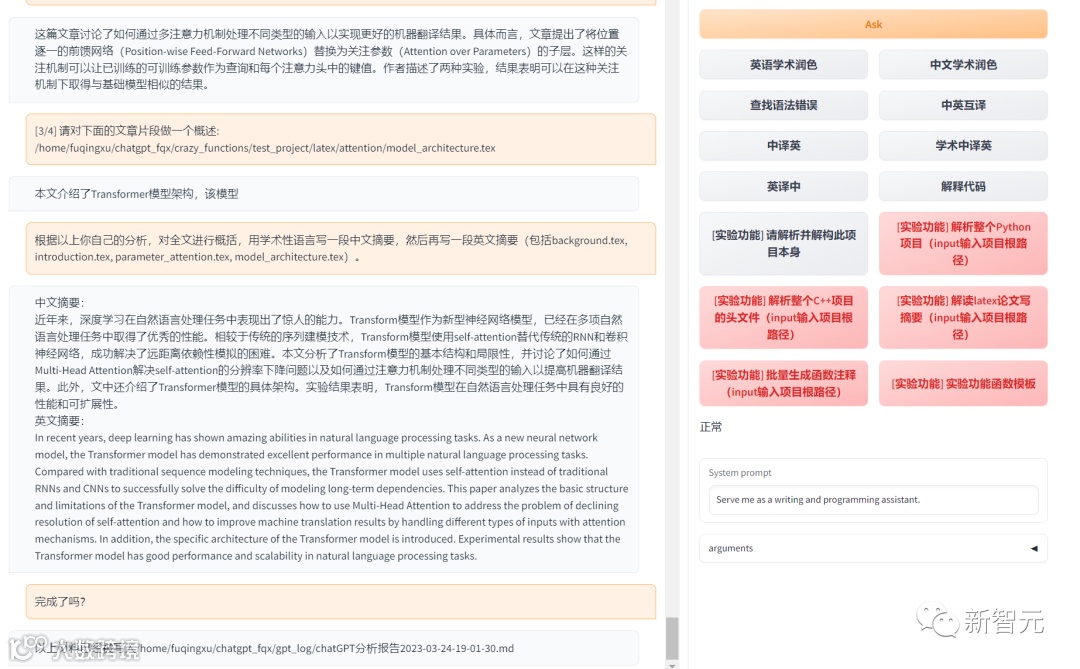Click 解释代码 button

click(x=963, y=186)
